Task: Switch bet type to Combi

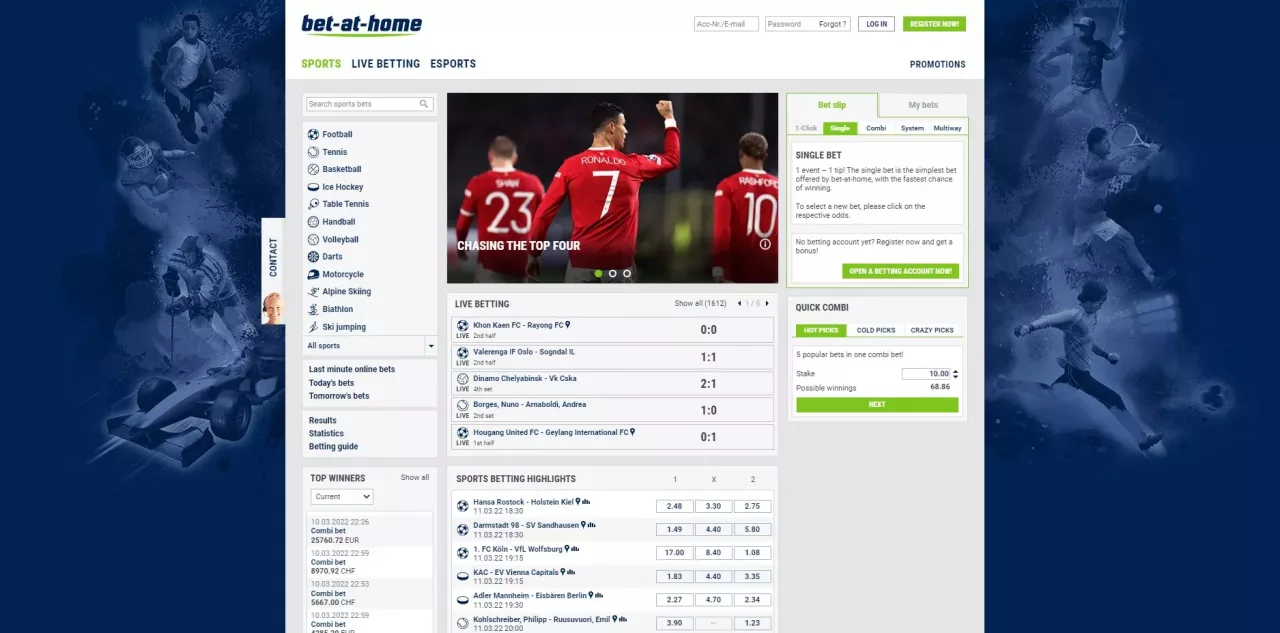Action: click(x=876, y=128)
